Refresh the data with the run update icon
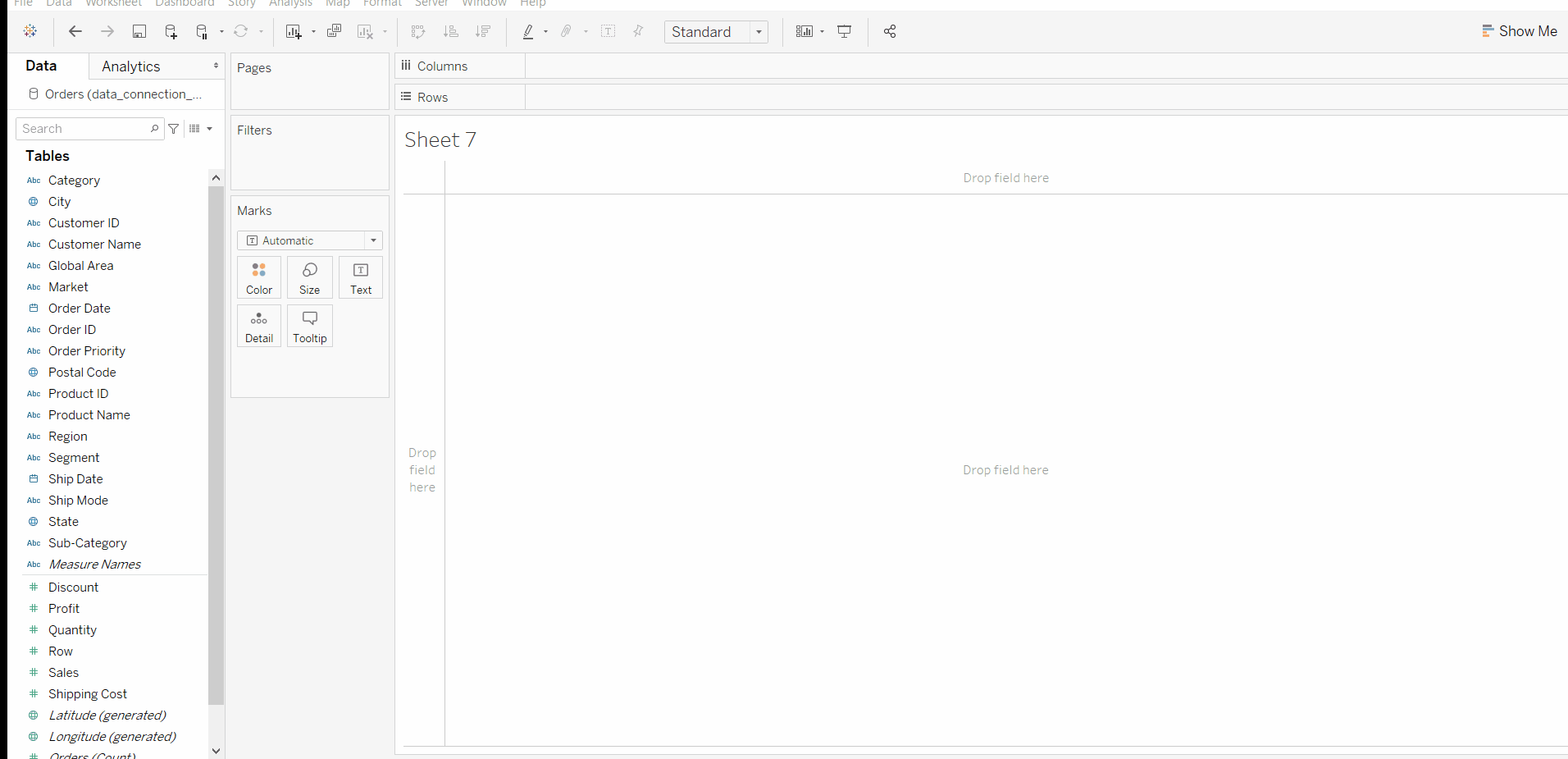The image size is (1568, 759). tap(241, 31)
